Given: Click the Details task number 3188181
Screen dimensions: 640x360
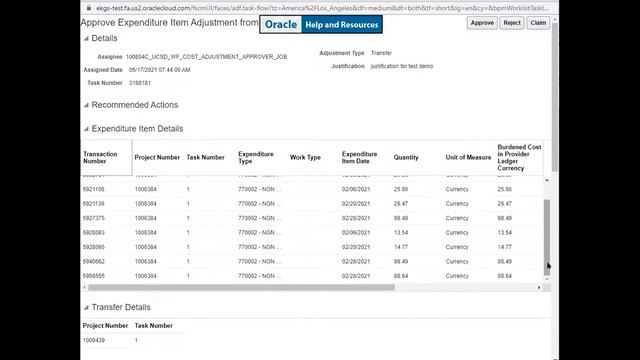Looking at the screenshot, I should pos(140,83).
